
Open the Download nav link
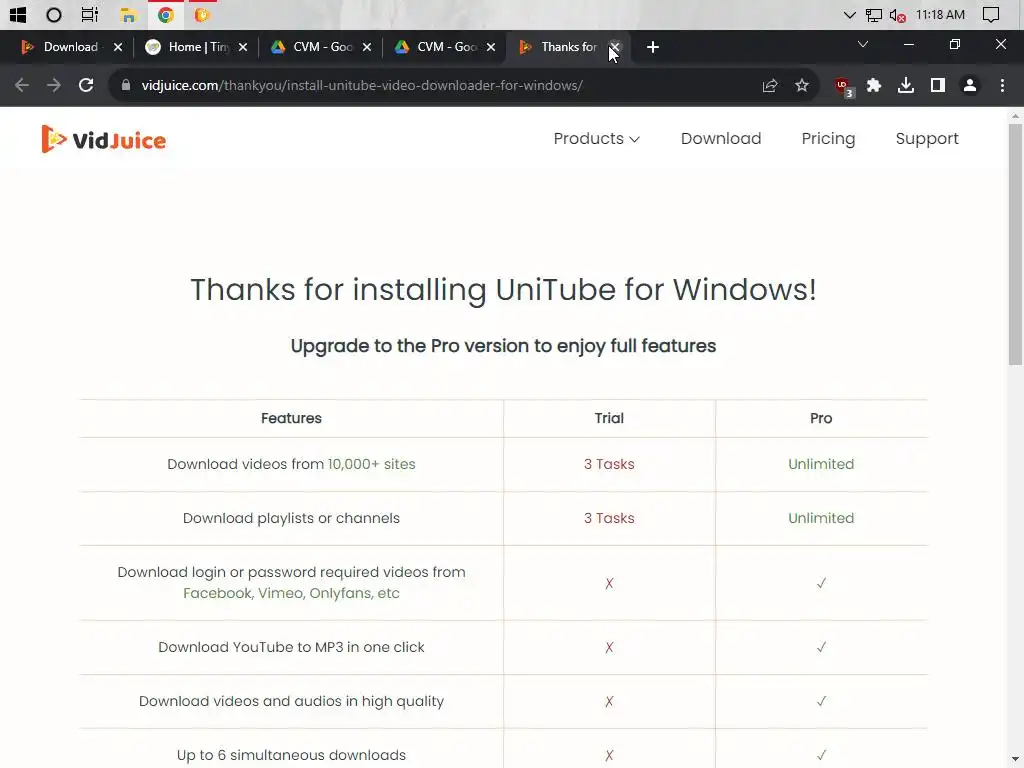(x=721, y=138)
